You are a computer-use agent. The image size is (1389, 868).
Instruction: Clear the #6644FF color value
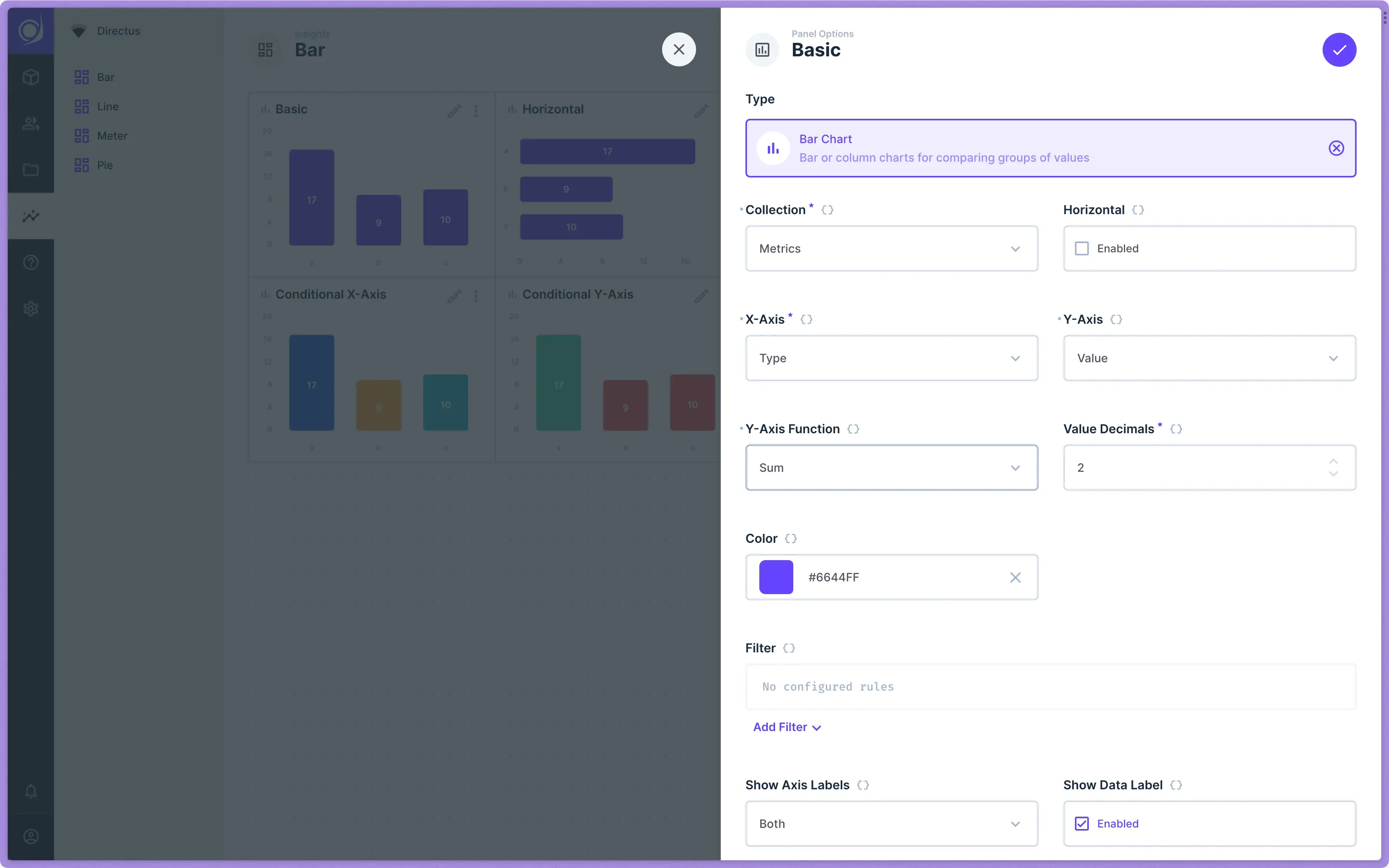click(x=1016, y=578)
